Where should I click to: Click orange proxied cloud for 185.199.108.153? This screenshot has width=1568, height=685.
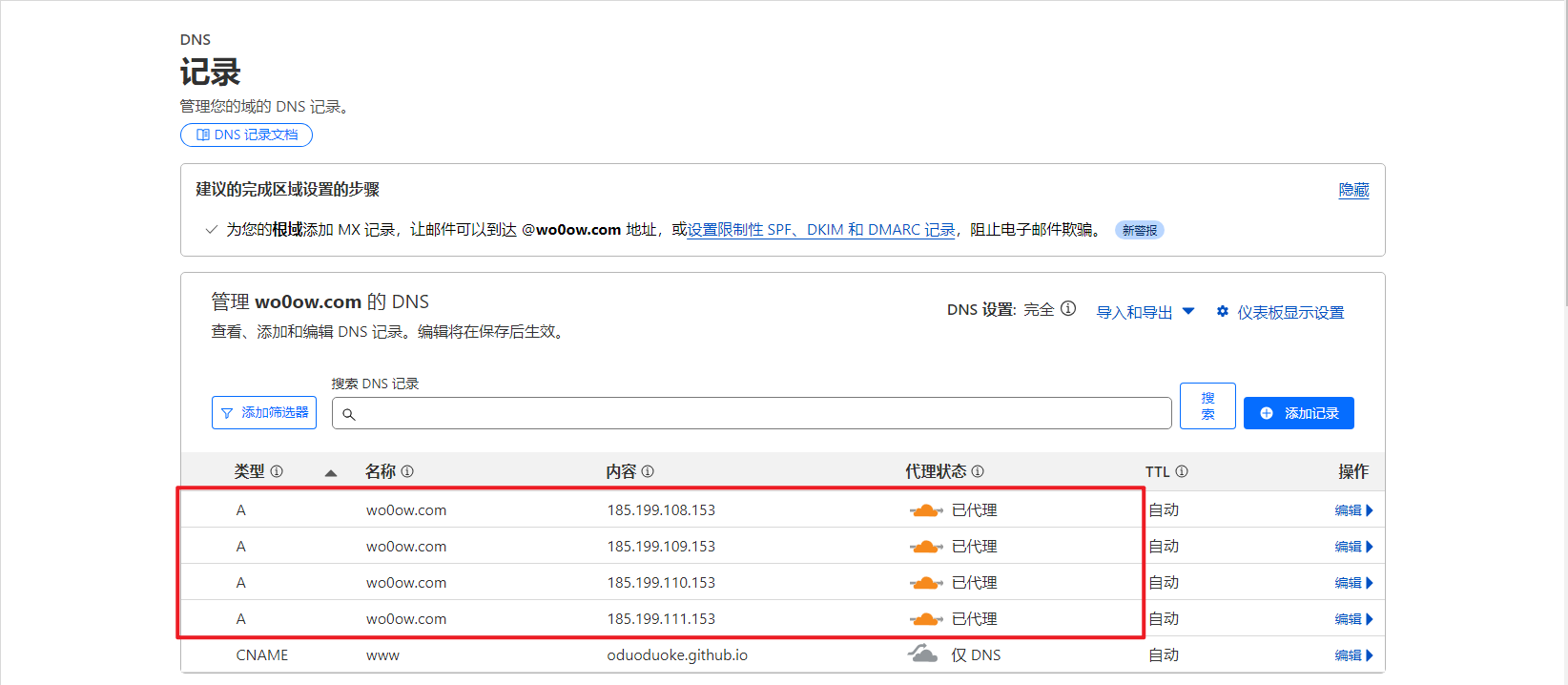[925, 510]
